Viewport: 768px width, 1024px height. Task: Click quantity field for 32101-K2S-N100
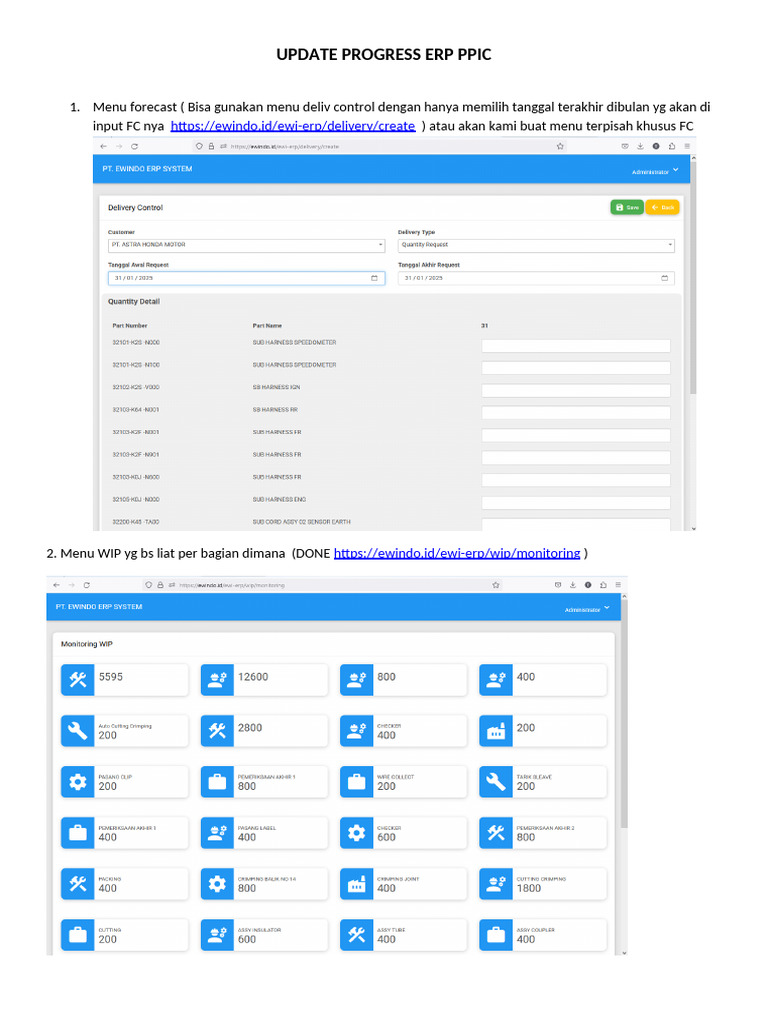pyautogui.click(x=576, y=368)
